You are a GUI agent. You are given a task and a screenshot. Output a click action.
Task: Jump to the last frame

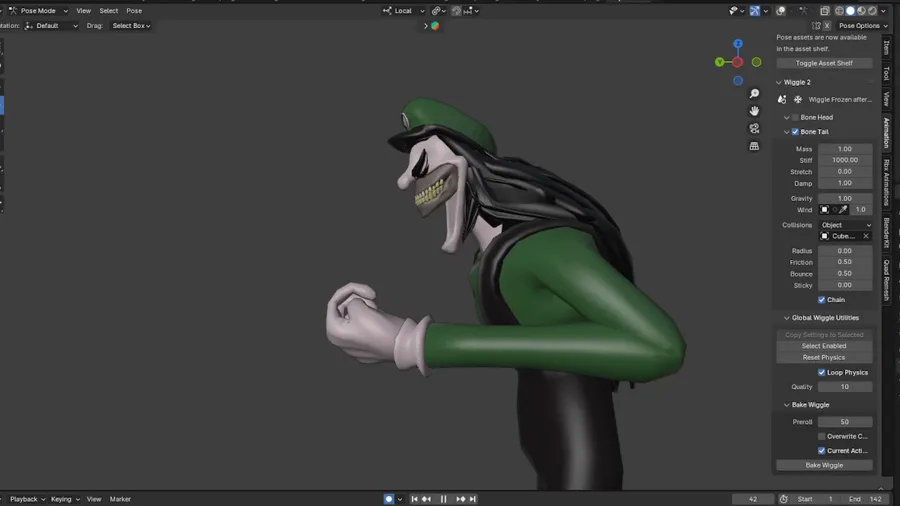pos(473,499)
